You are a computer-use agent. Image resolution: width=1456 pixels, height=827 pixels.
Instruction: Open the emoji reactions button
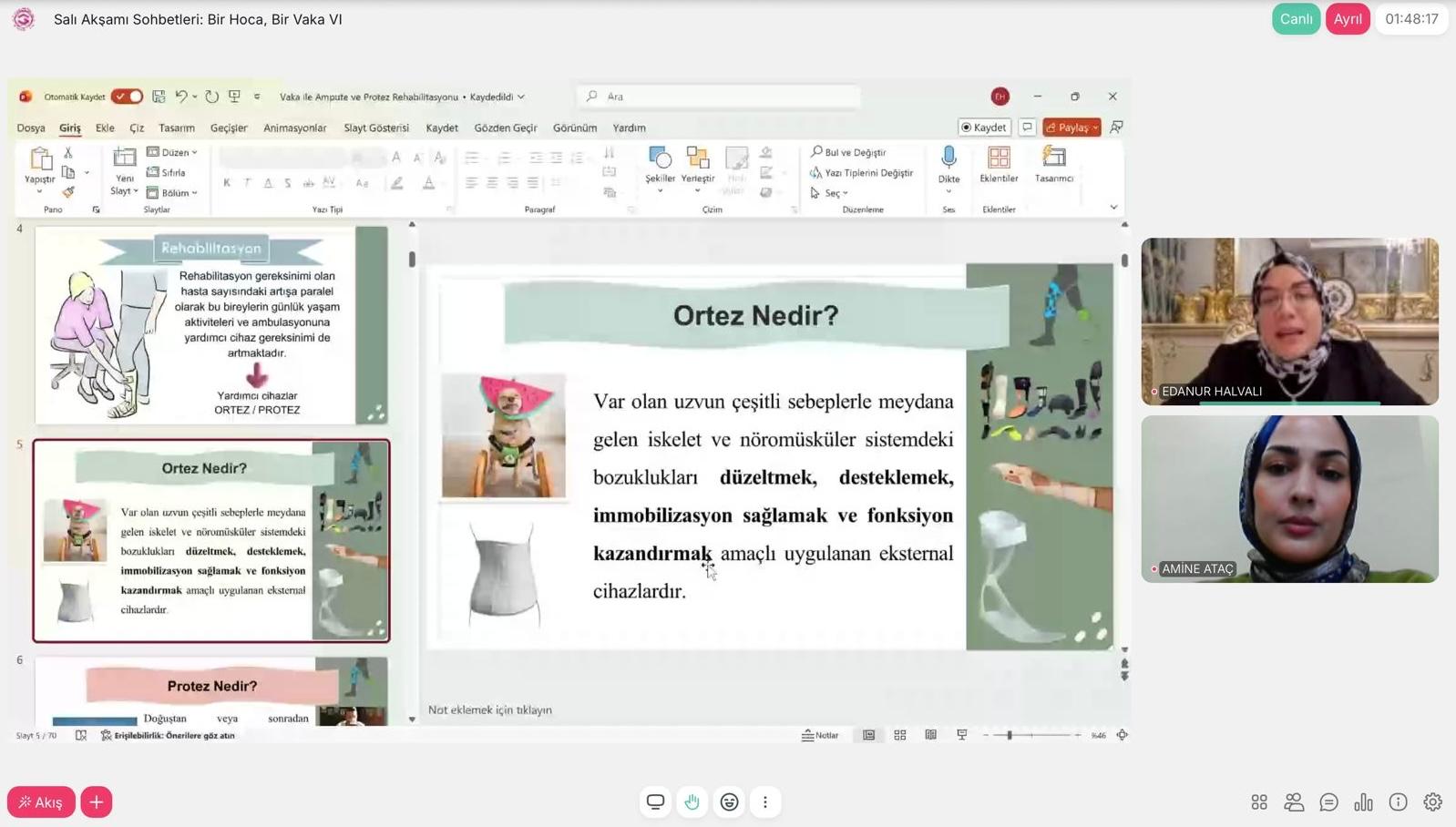pos(729,801)
